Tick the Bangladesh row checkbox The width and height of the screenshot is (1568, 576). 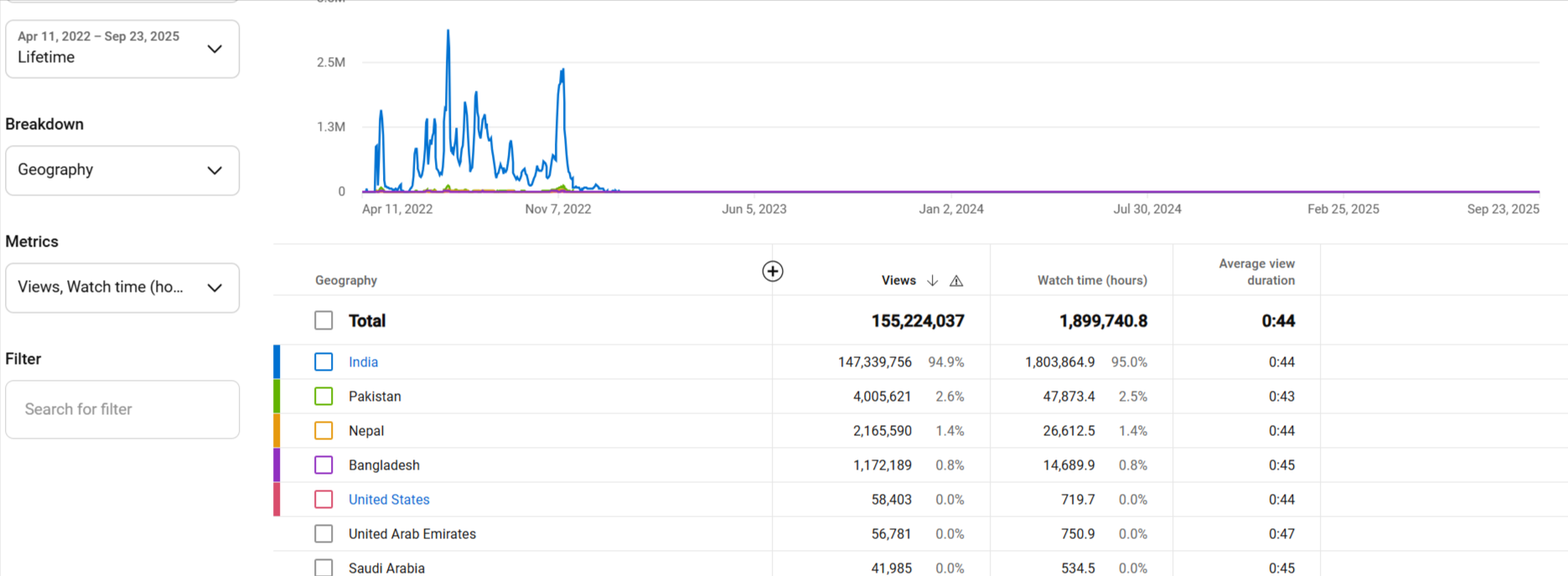point(323,465)
